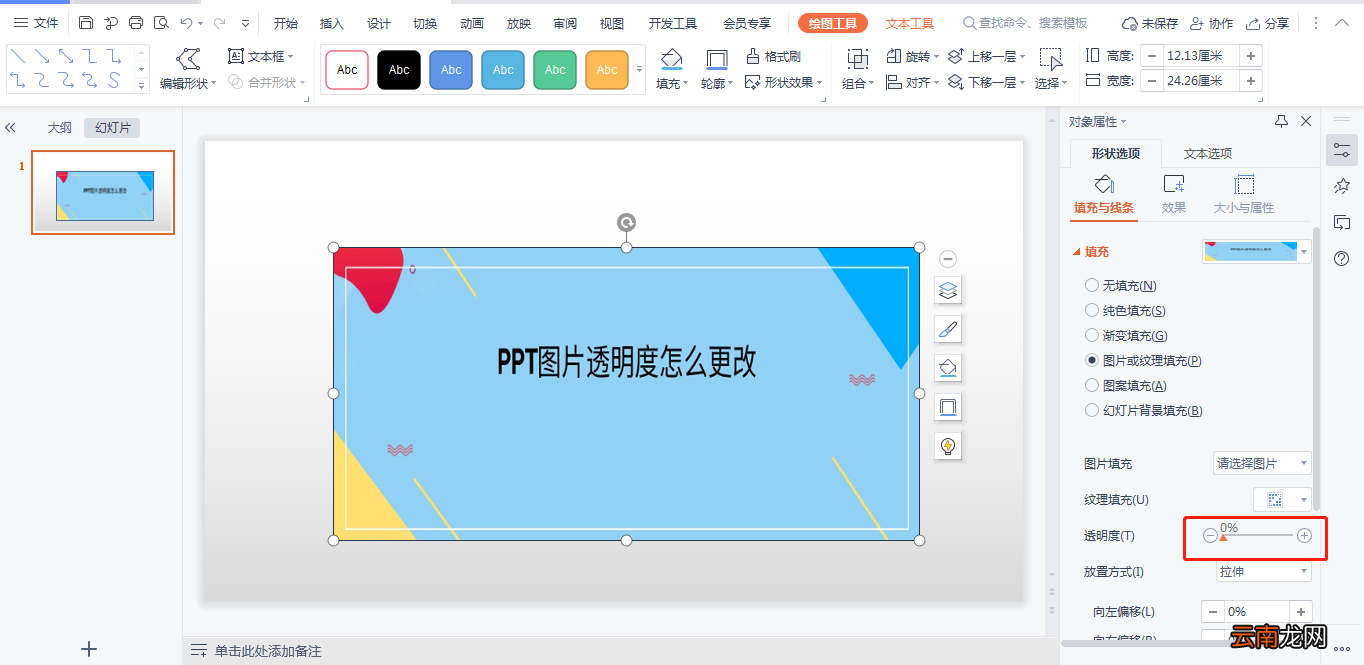The image size is (1364, 665).
Task: Click the 分享 button
Action: point(1268,23)
